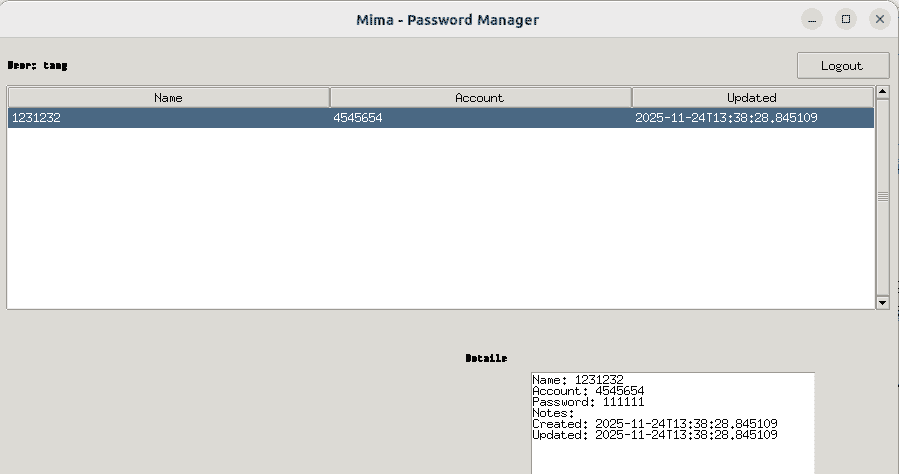Click the User: tang label
This screenshot has width=899, height=474.
tap(37, 66)
